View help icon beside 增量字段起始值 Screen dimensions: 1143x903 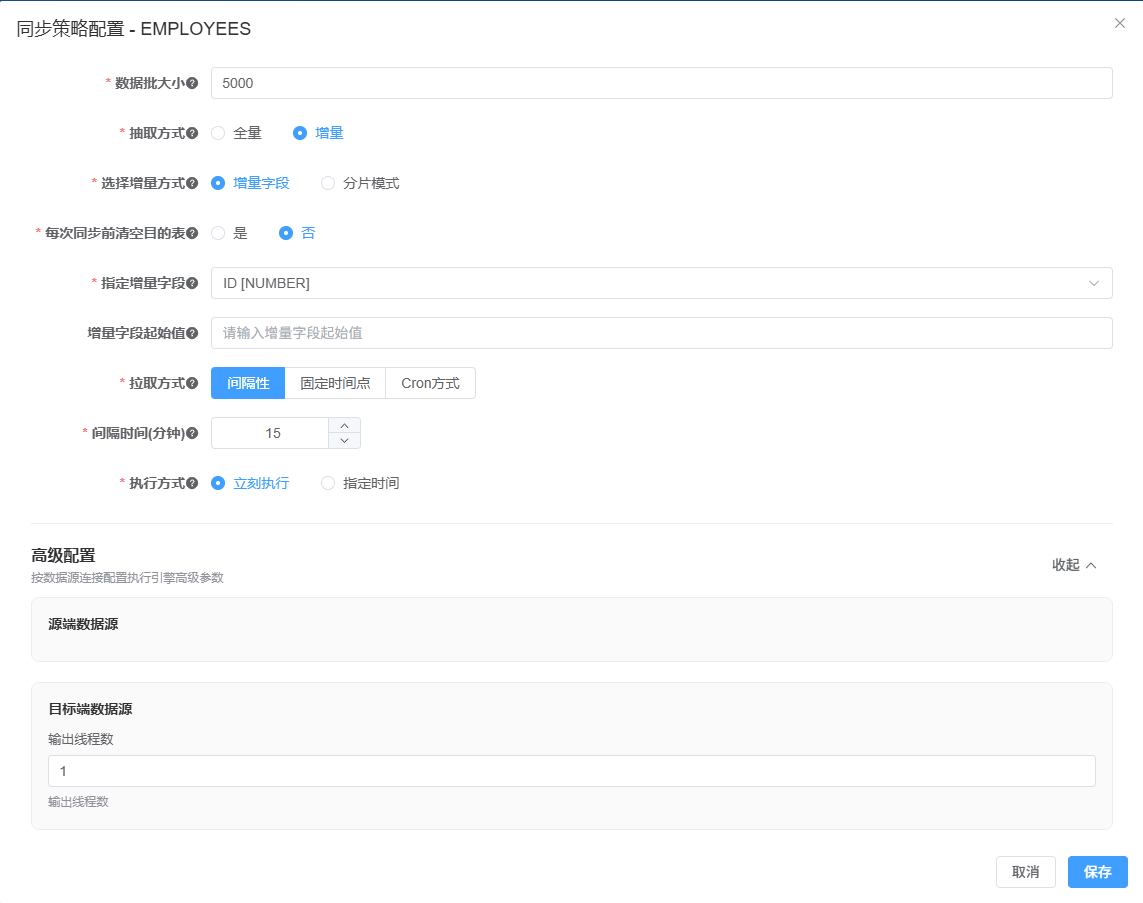192,333
